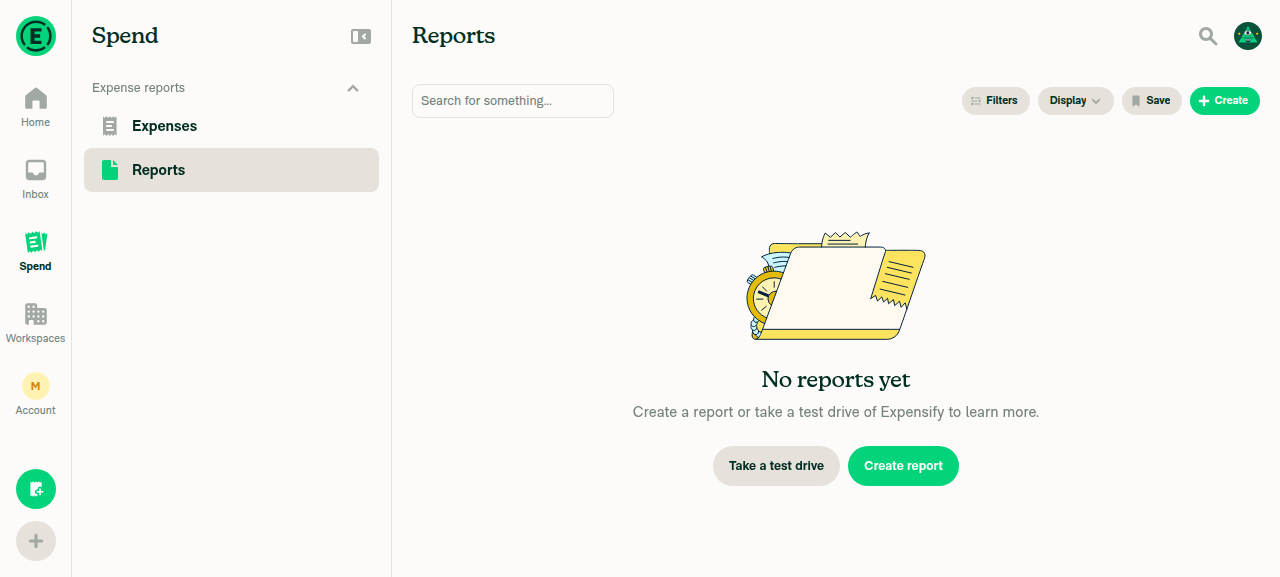
Task: Click the Reports page title
Action: pyautogui.click(x=454, y=36)
